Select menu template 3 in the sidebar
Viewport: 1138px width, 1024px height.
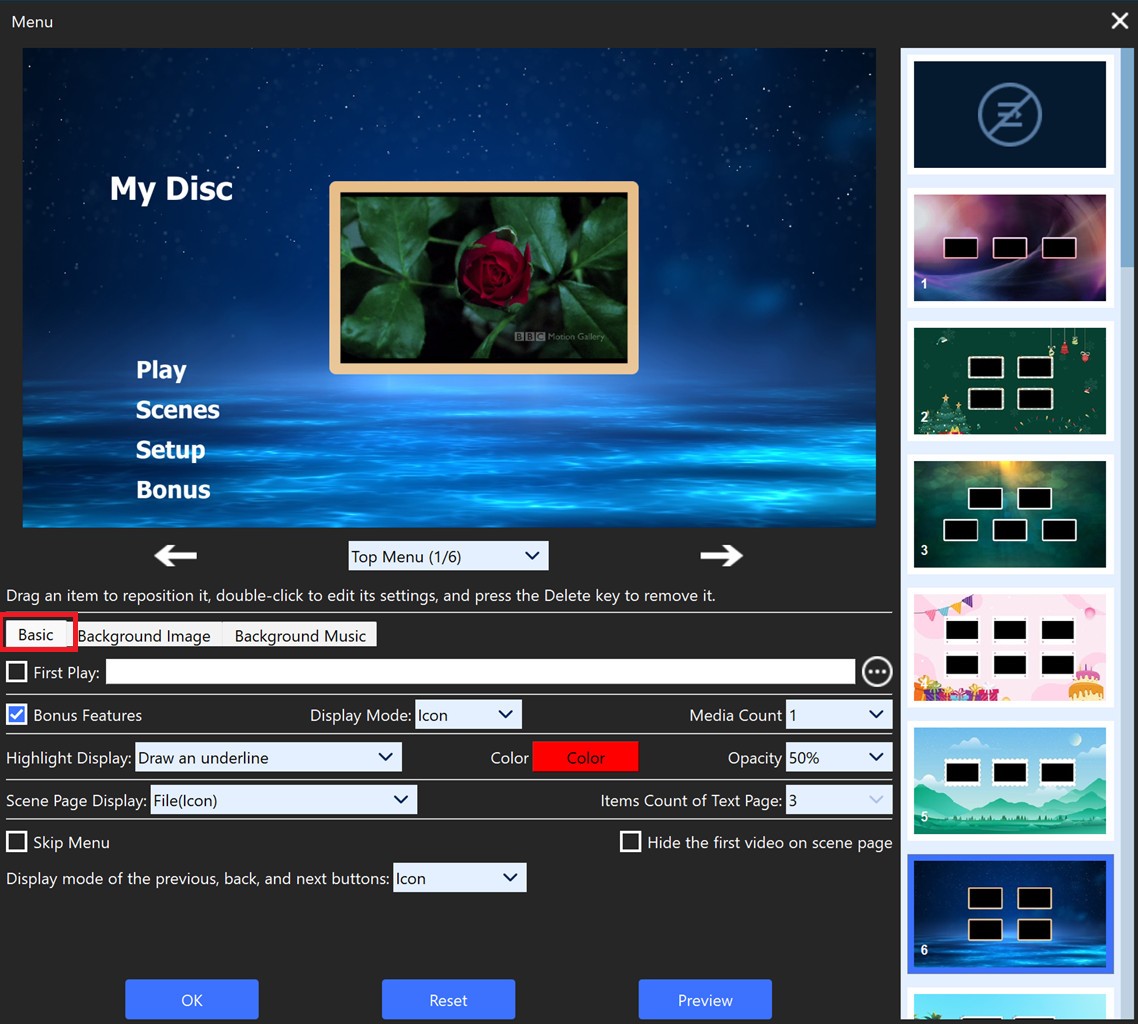(1009, 514)
